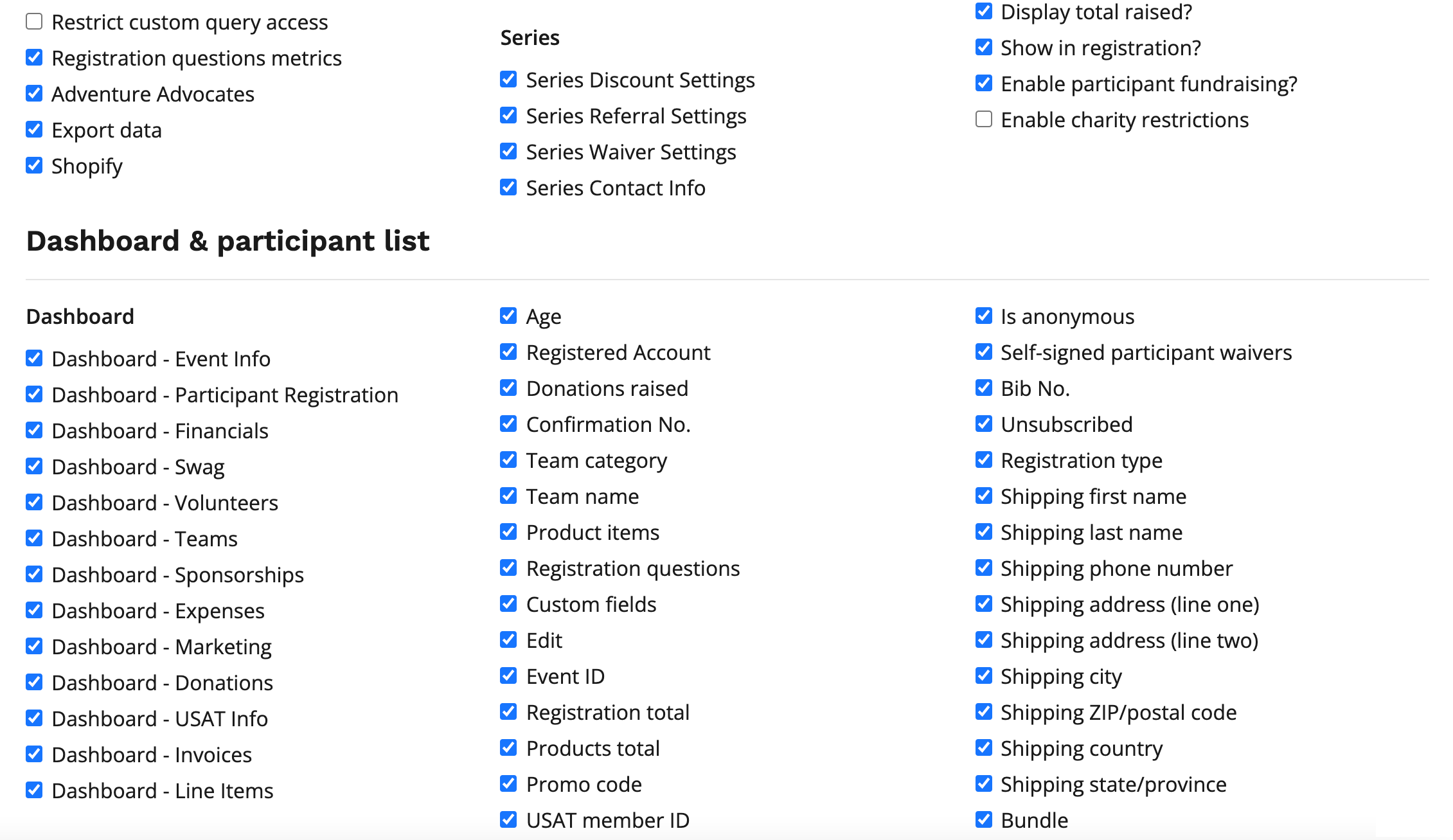
Task: Disable the Custom fields checkbox
Action: click(x=508, y=604)
